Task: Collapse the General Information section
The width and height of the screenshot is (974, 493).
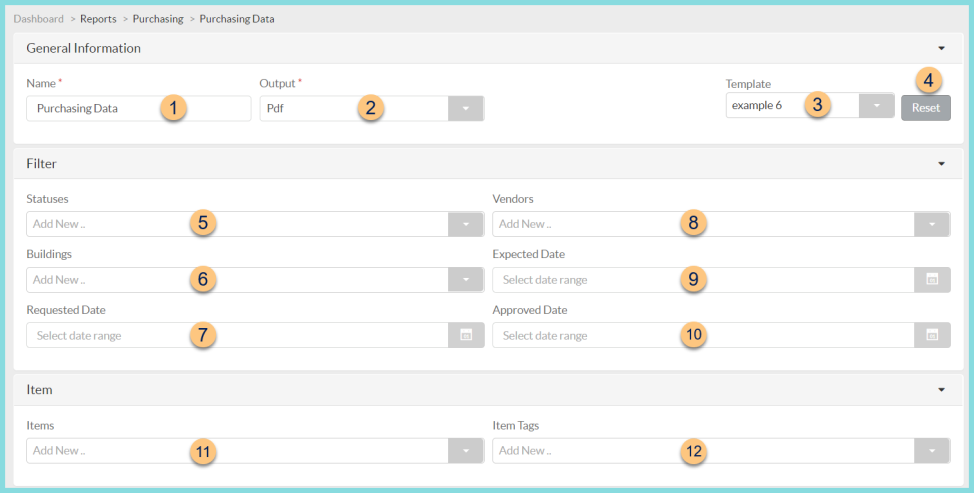Action: pyautogui.click(x=941, y=48)
